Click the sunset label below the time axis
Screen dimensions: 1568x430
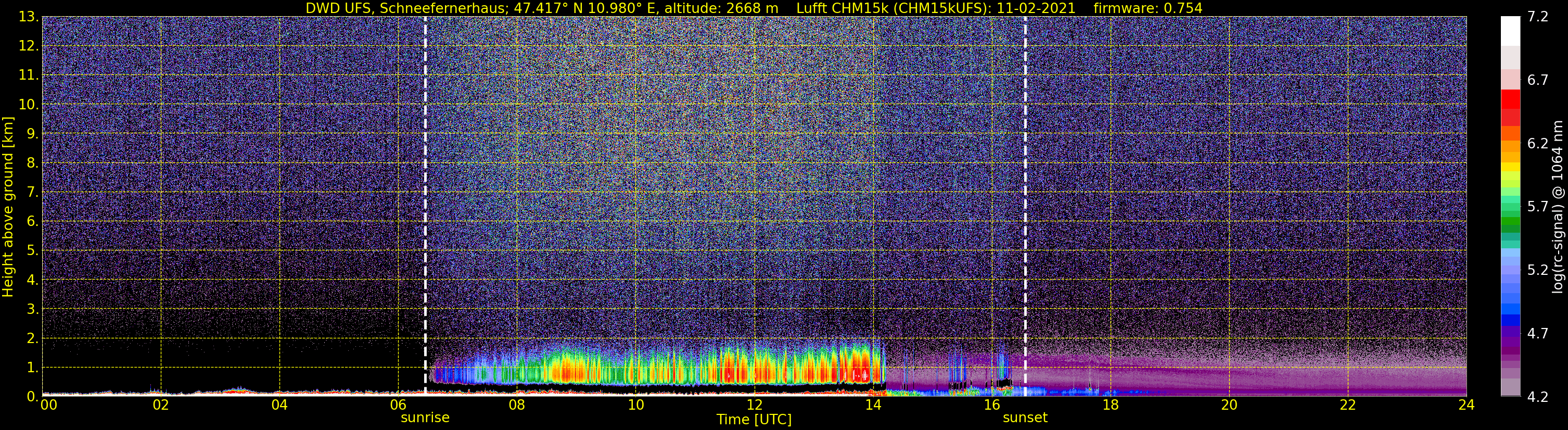[x=1025, y=418]
